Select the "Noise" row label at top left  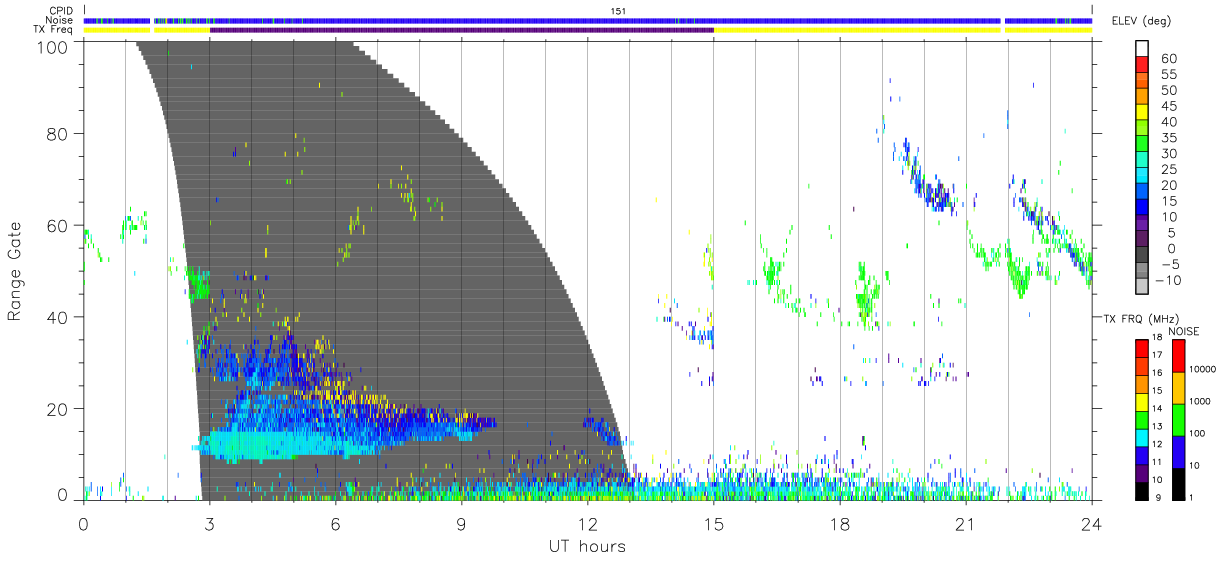60,20
